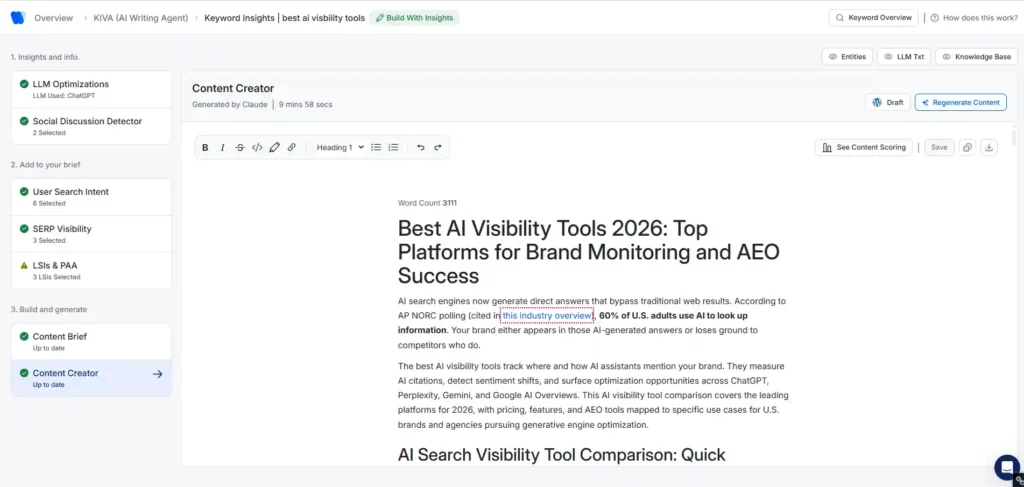The width and height of the screenshot is (1024, 487).
Task: Toggle bold formatting in the editor toolbar
Action: coord(205,148)
